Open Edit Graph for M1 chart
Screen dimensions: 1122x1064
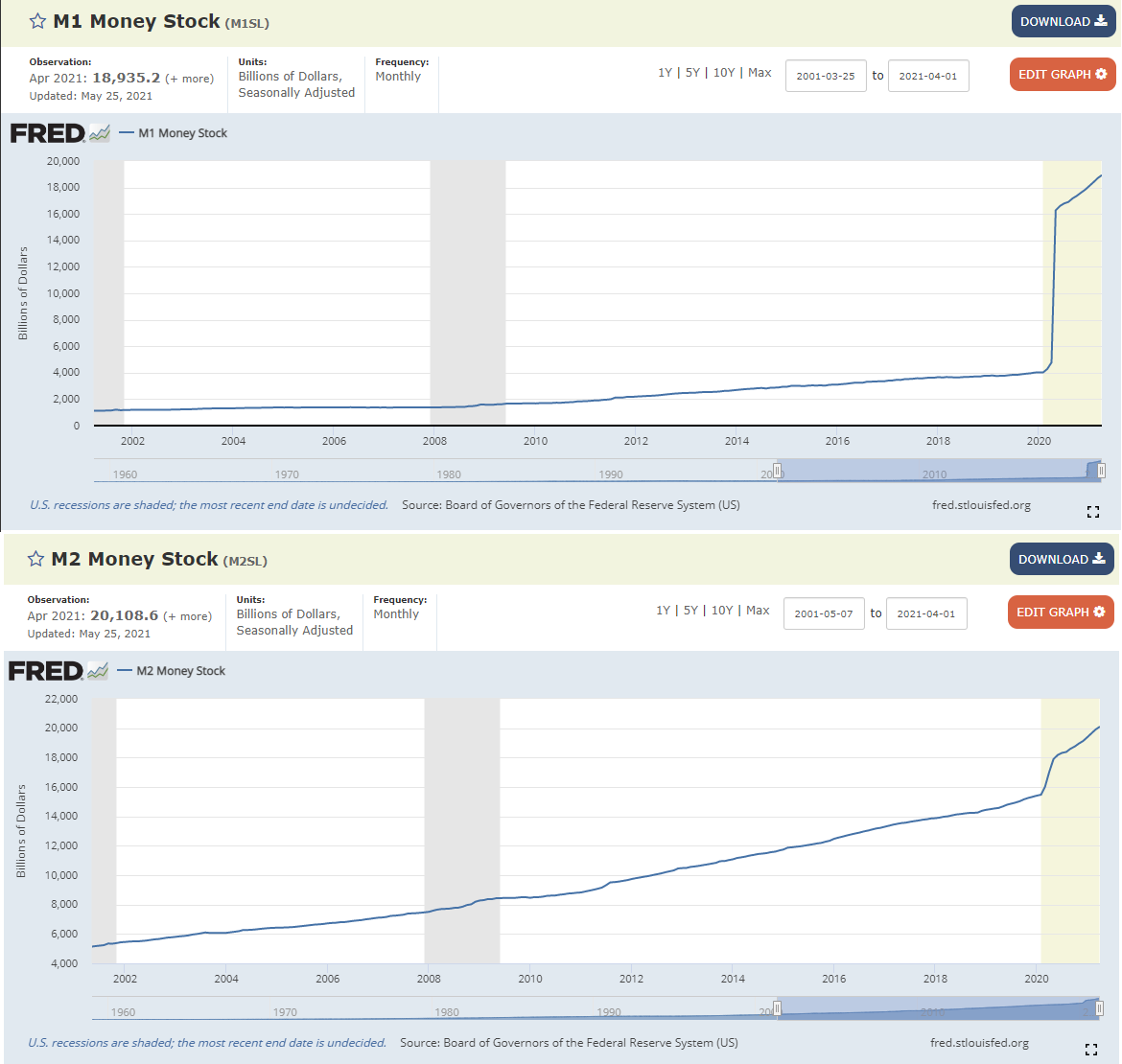click(x=1063, y=75)
